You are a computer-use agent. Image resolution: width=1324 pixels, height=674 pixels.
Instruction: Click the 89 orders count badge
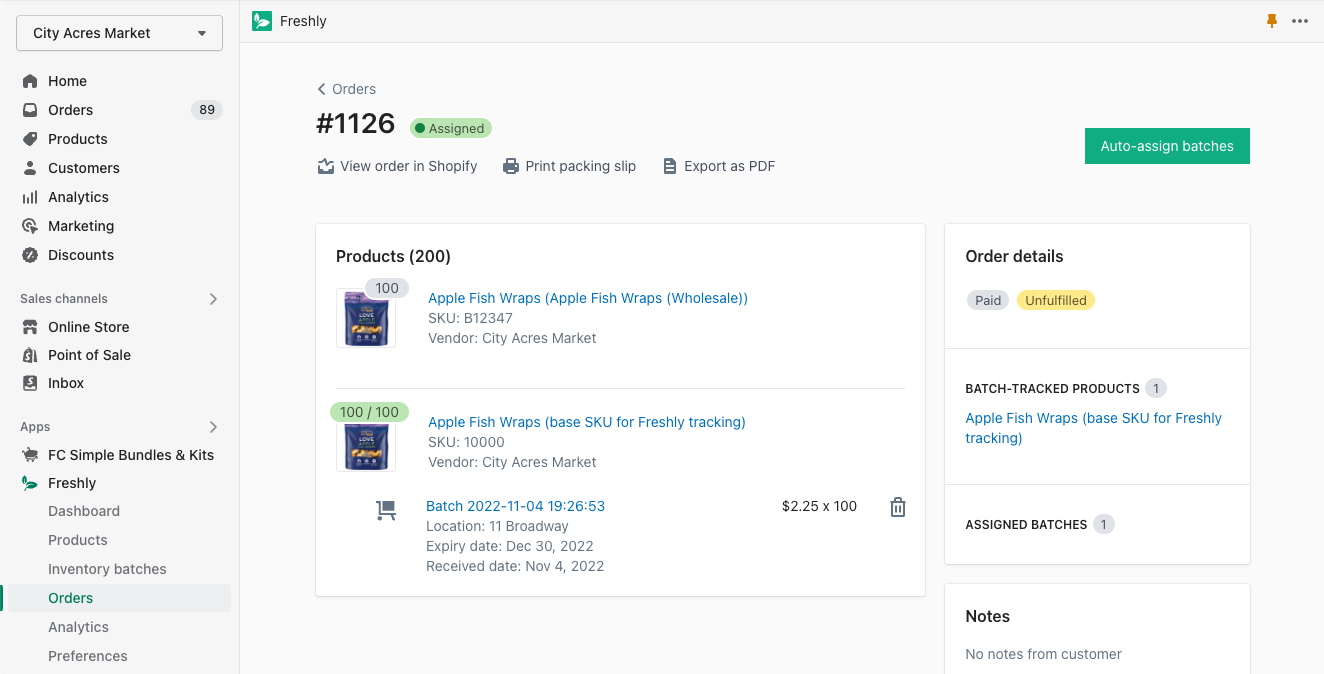tap(207, 110)
